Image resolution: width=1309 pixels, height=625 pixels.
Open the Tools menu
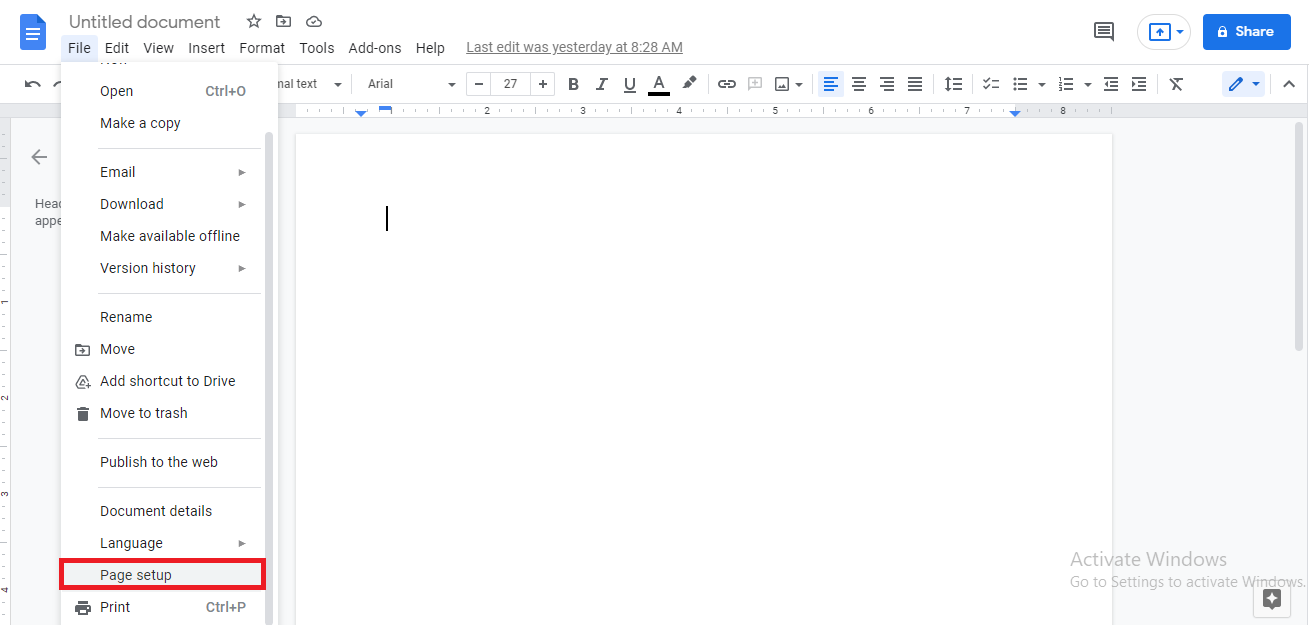coord(317,48)
